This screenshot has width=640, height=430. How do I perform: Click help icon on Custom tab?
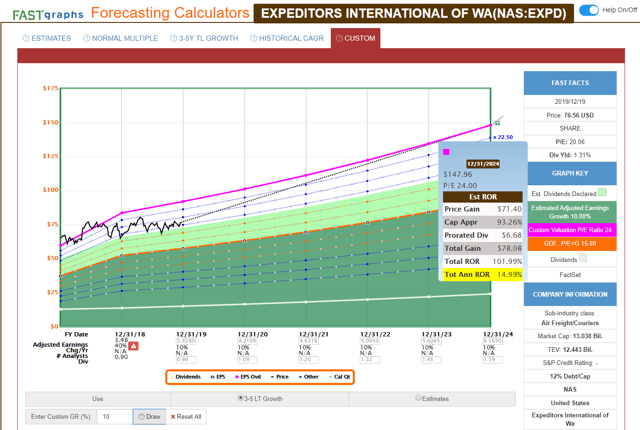click(x=339, y=38)
